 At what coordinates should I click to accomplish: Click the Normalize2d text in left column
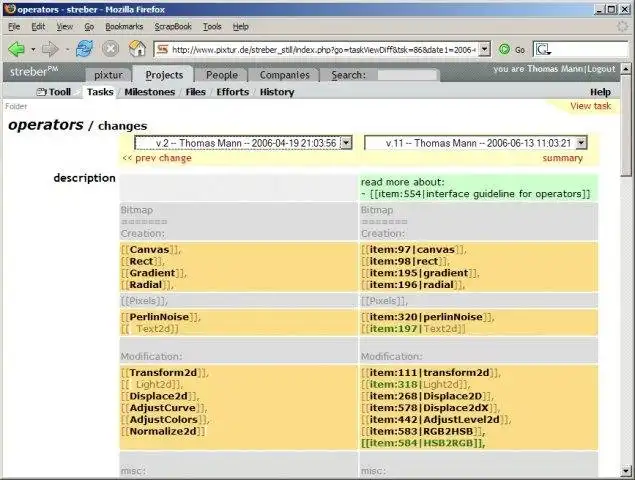click(163, 431)
